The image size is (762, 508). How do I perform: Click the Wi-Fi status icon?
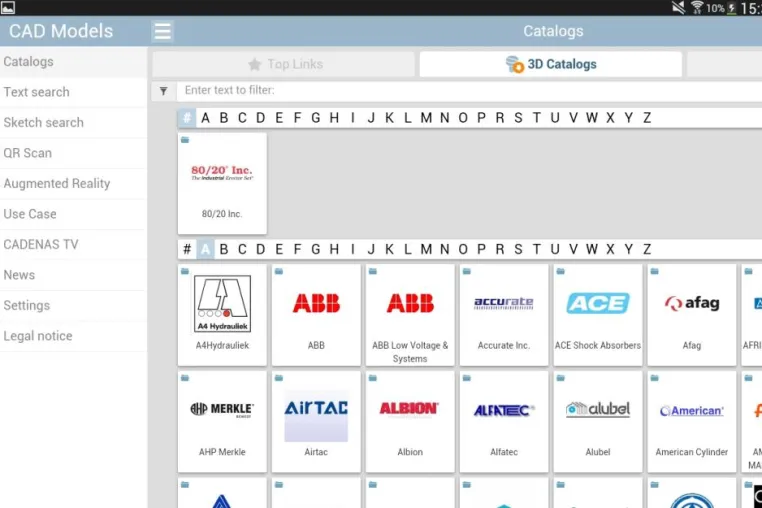click(x=697, y=7)
